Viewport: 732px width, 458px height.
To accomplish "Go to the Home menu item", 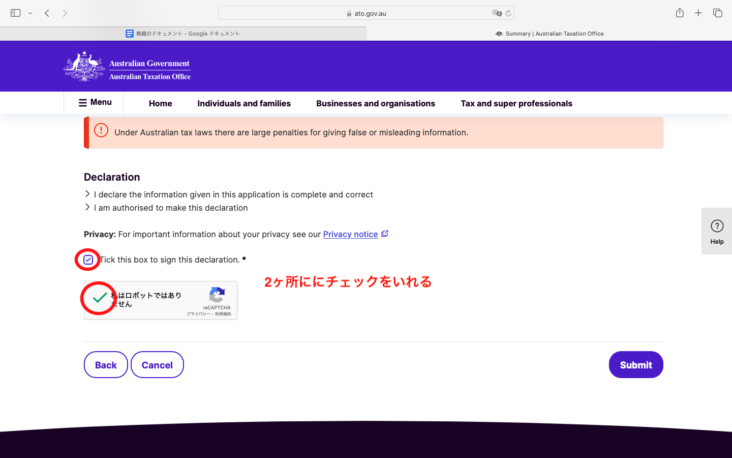I will click(x=160, y=103).
